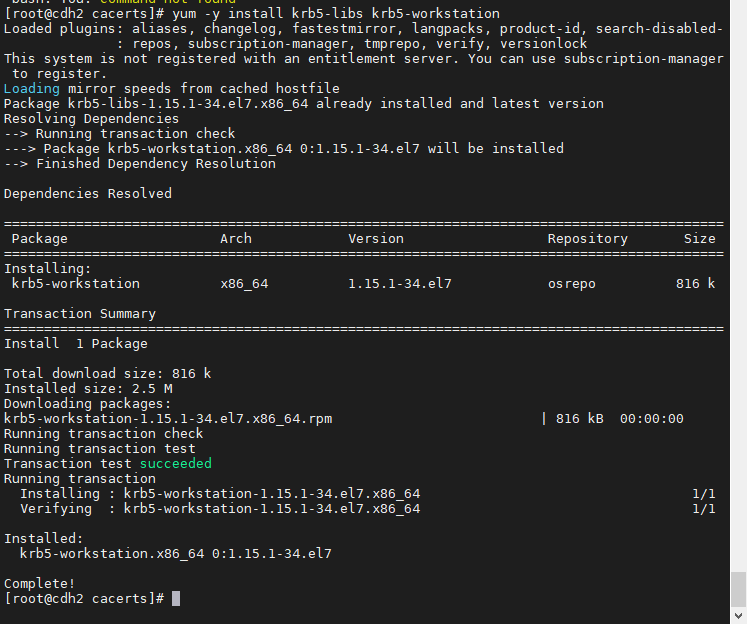747x624 pixels.
Task: Click the 'Installing:' table section label
Action: (48, 269)
